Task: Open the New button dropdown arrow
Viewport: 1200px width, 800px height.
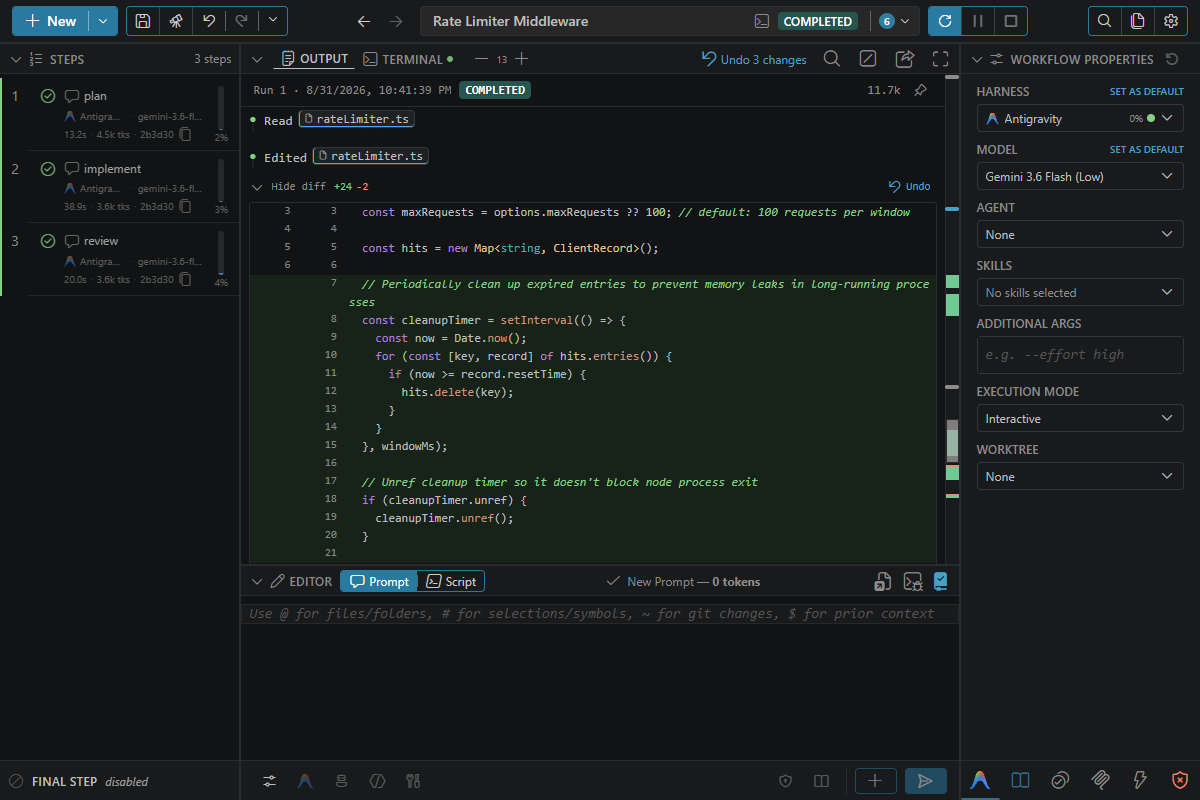Action: 102,21
